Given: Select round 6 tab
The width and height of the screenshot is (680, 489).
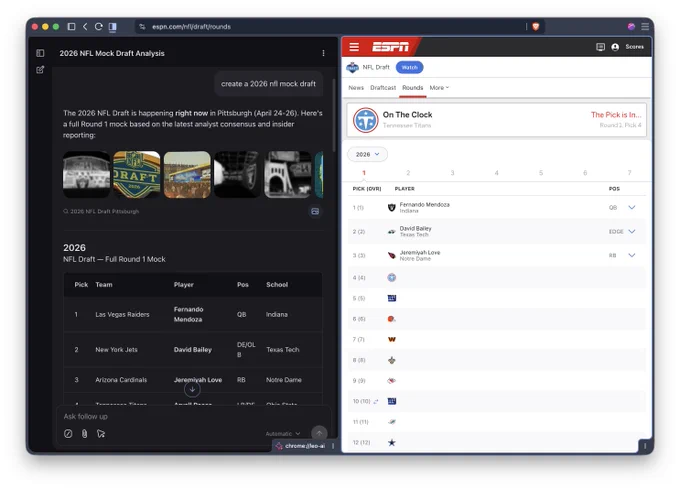Looking at the screenshot, I should 585,173.
